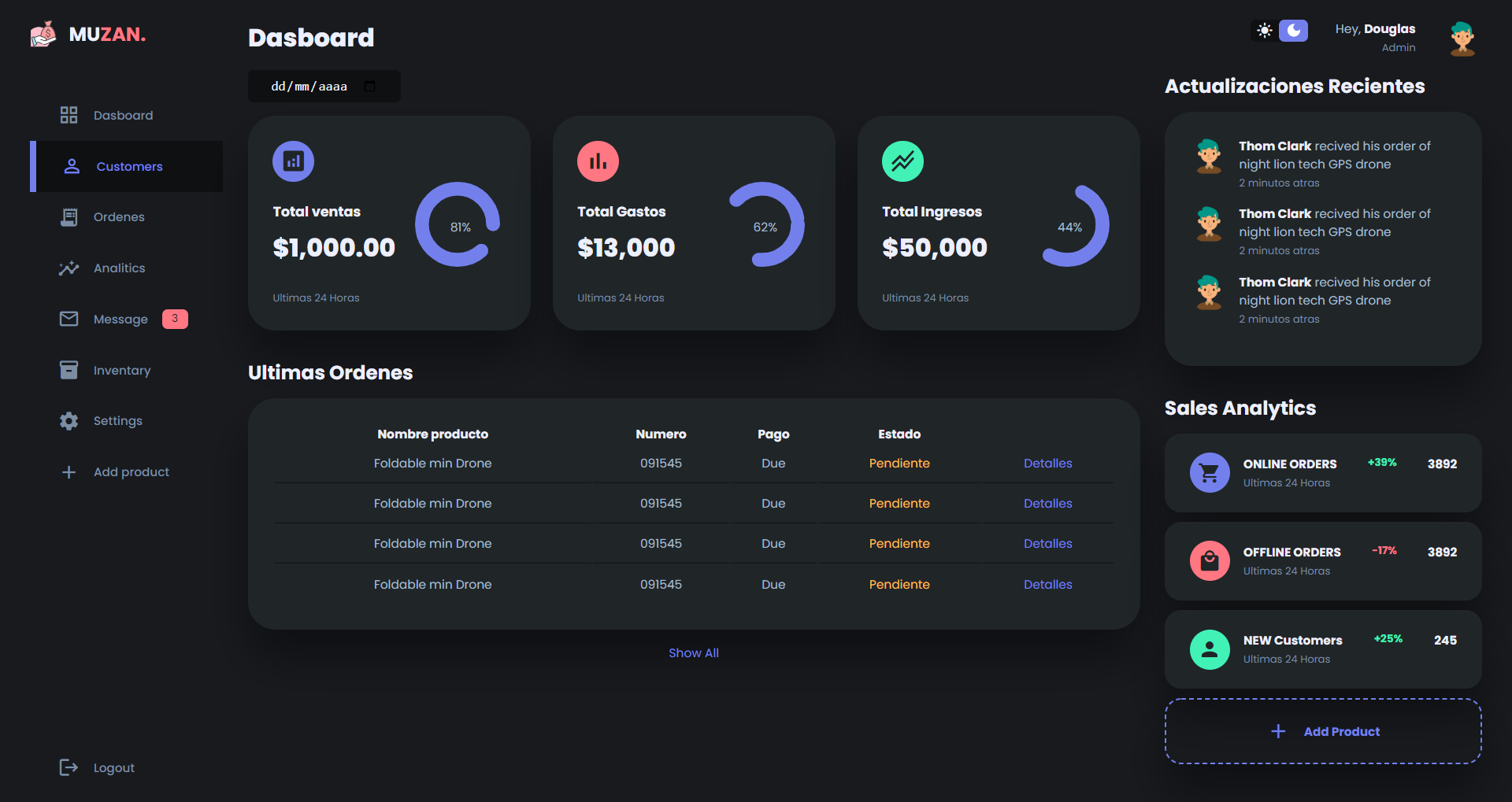Click the first Thom Clark update avatar
1512x802 pixels.
point(1209,156)
